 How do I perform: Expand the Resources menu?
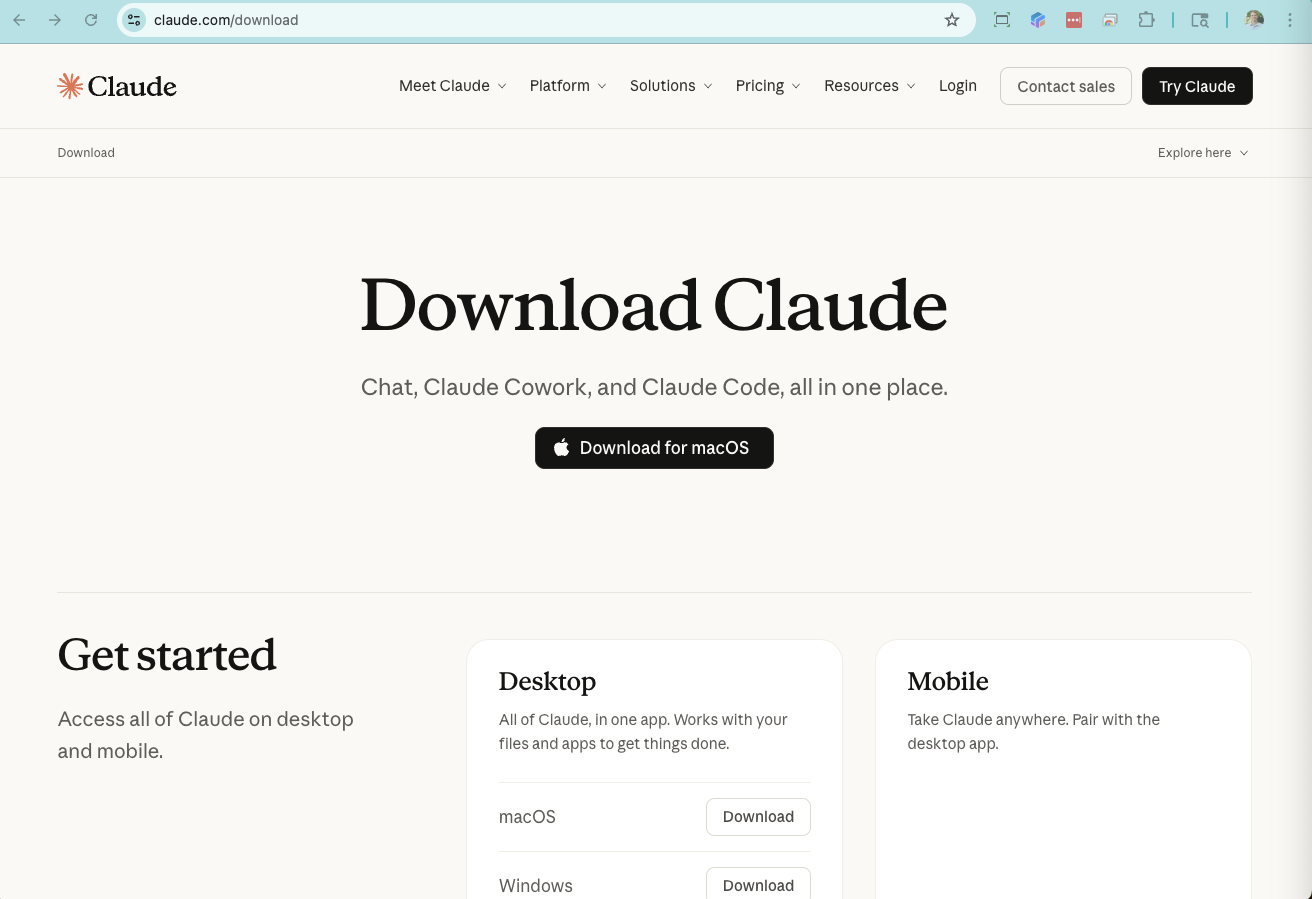click(x=870, y=86)
